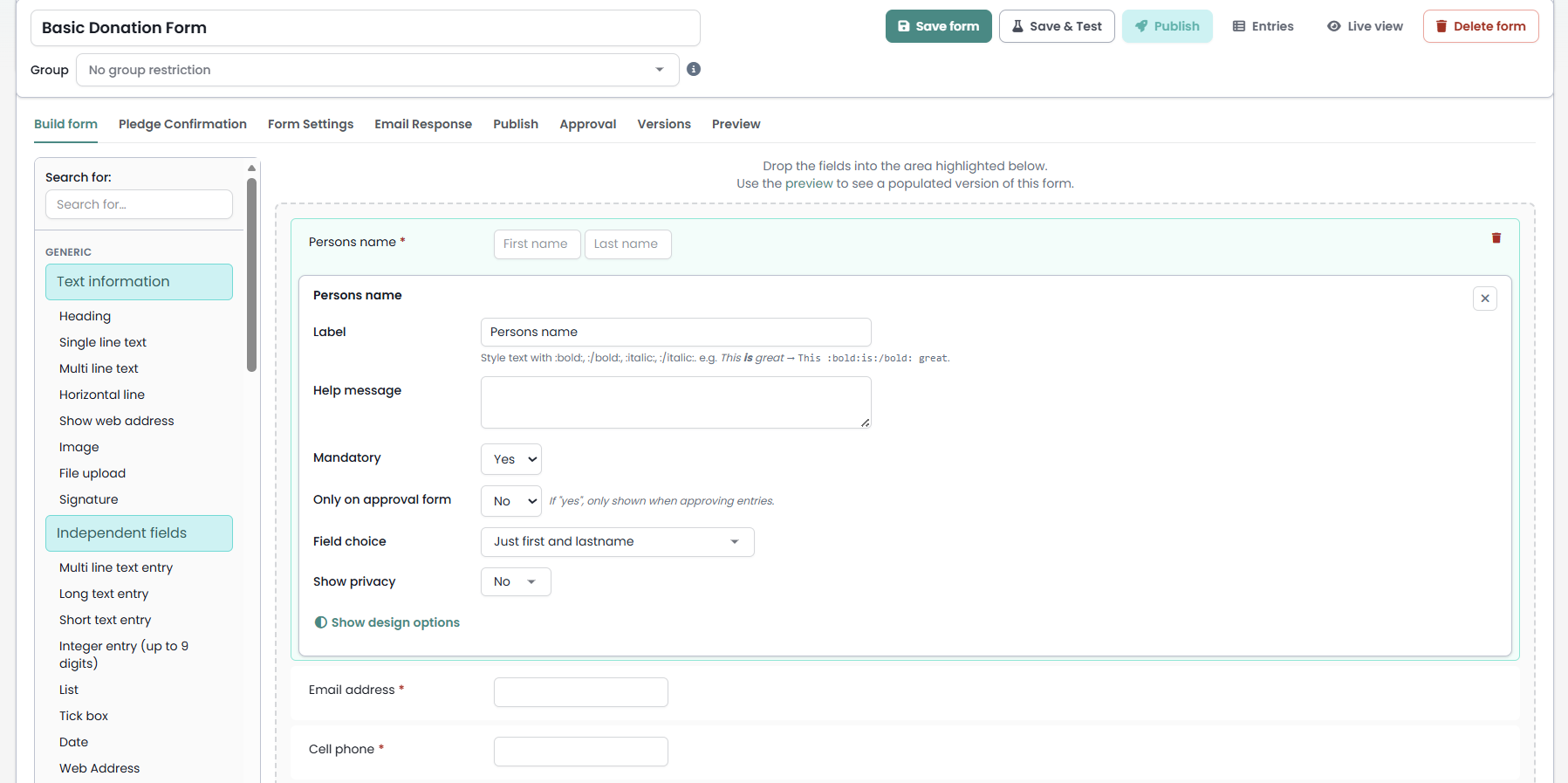Switch to the Pledge Confirmation tab
Image resolution: width=1568 pixels, height=783 pixels.
182,124
